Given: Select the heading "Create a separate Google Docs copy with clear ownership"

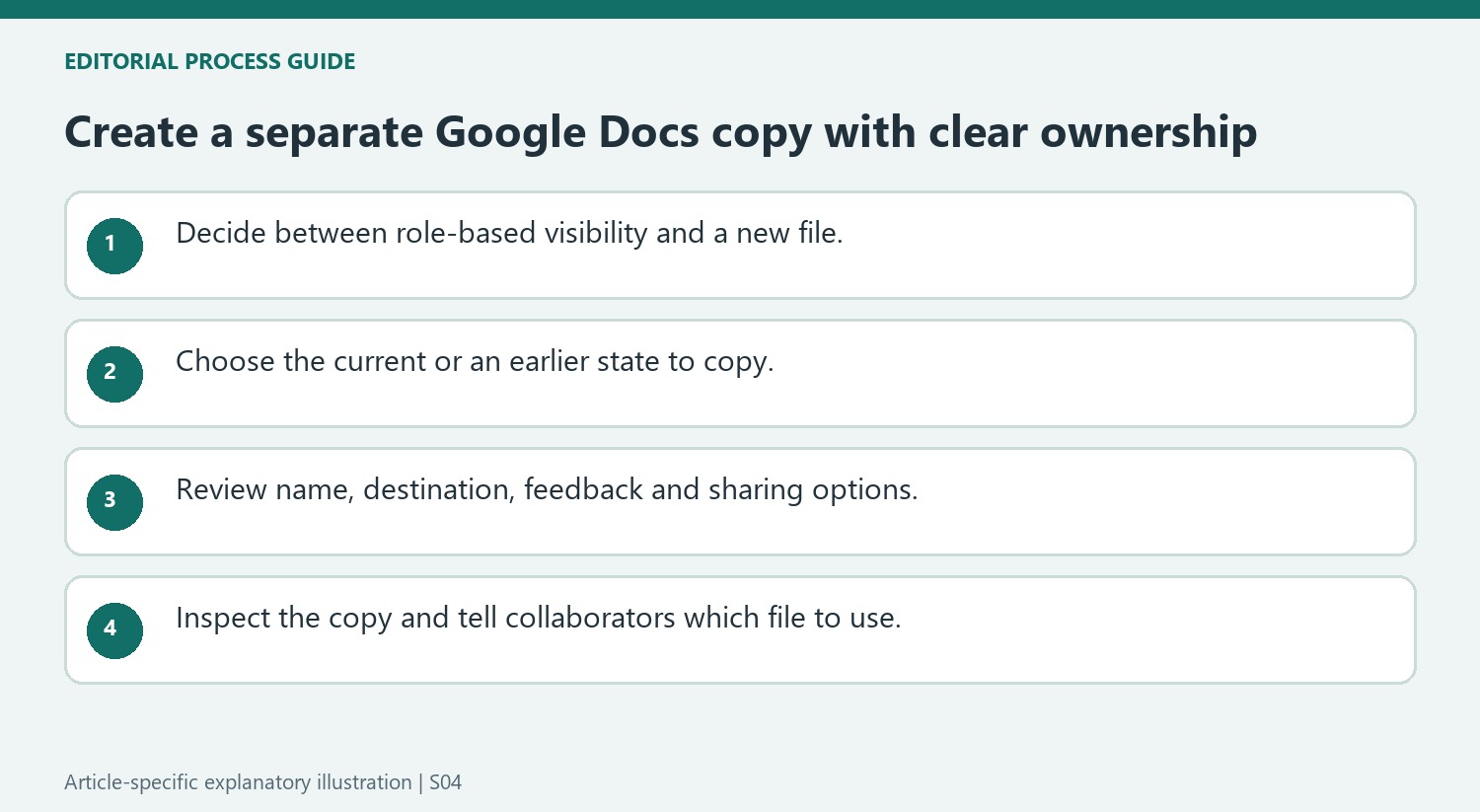Looking at the screenshot, I should coord(661,132).
